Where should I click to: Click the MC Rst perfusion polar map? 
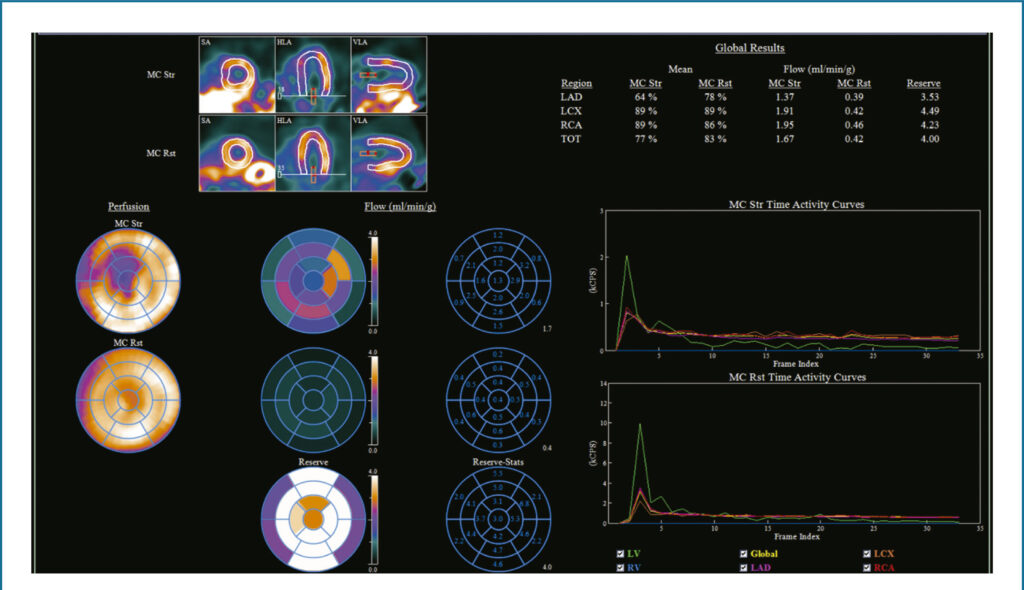coord(128,400)
